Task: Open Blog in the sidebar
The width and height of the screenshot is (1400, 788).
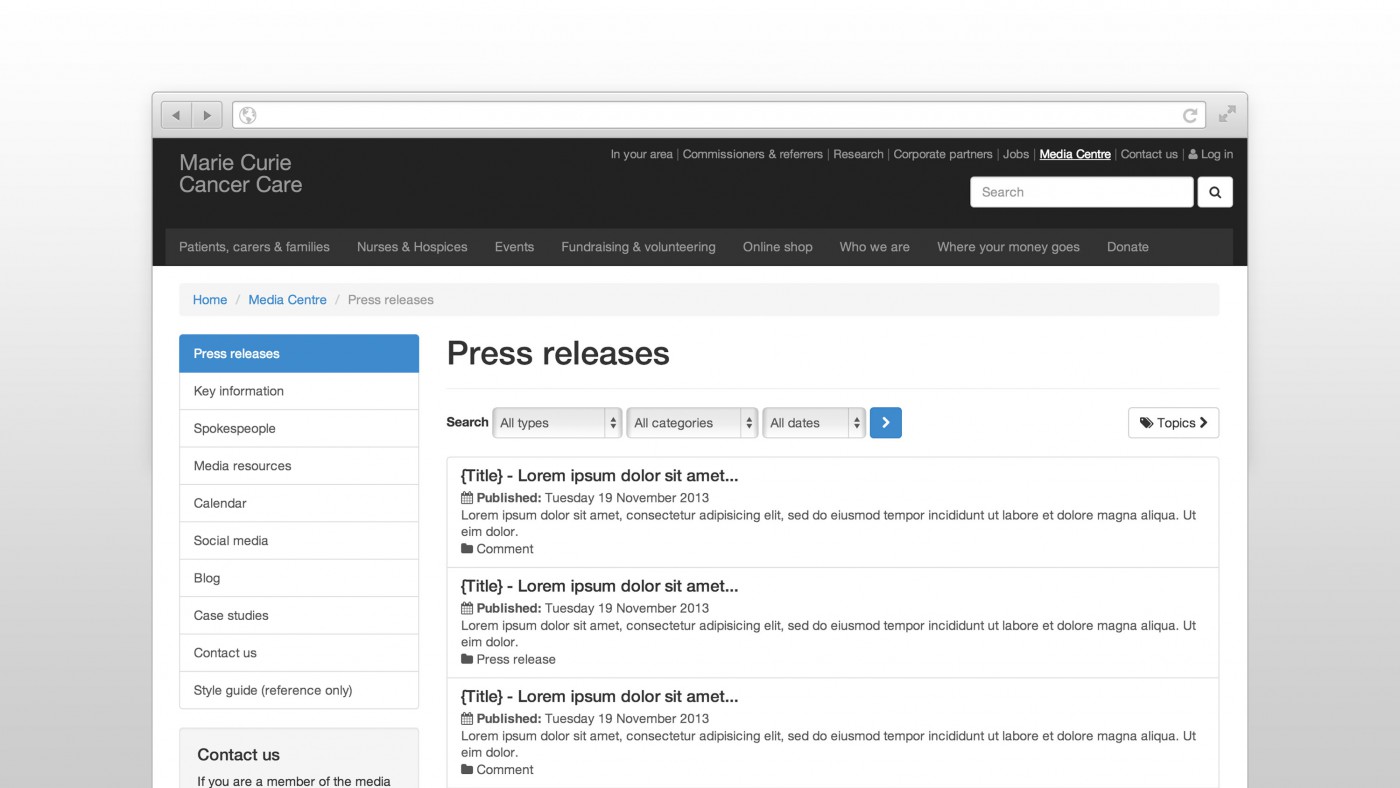Action: click(299, 578)
